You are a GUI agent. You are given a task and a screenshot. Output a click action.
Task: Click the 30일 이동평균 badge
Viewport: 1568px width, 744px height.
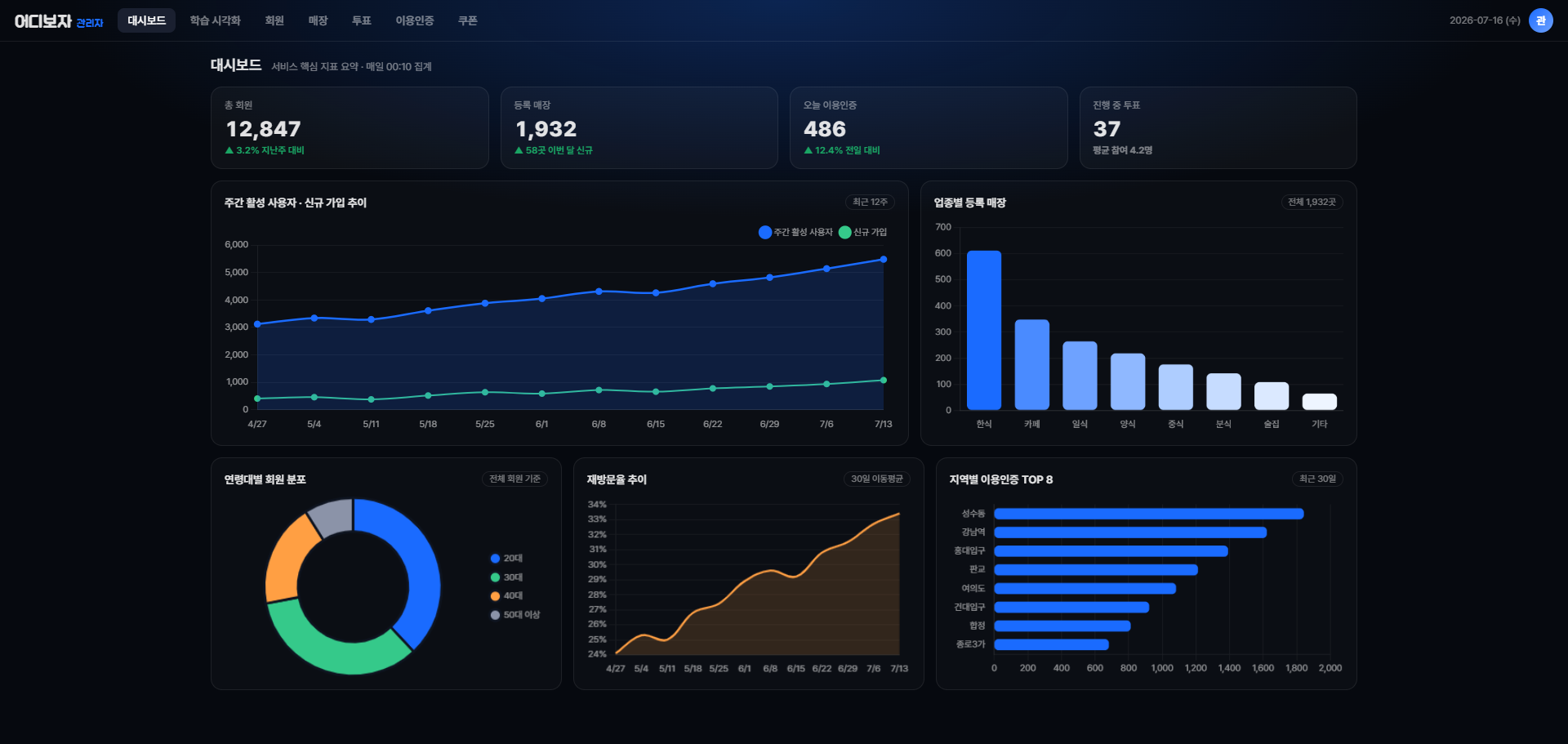coord(877,479)
